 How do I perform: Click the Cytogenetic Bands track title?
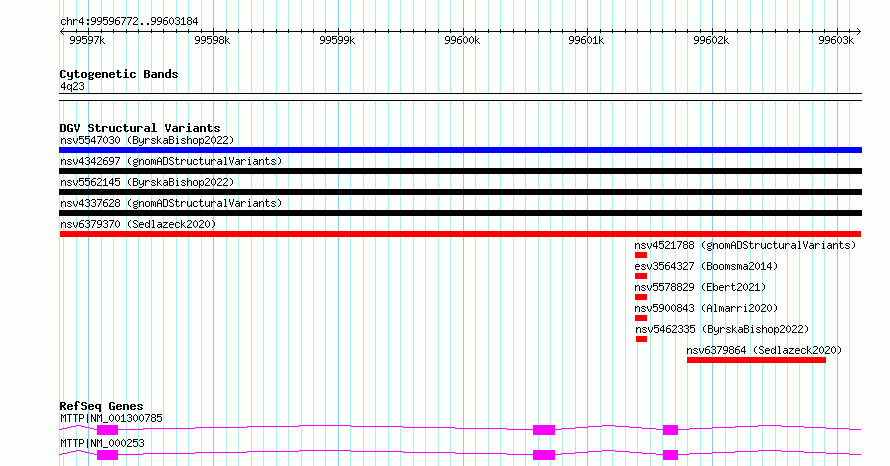point(119,74)
